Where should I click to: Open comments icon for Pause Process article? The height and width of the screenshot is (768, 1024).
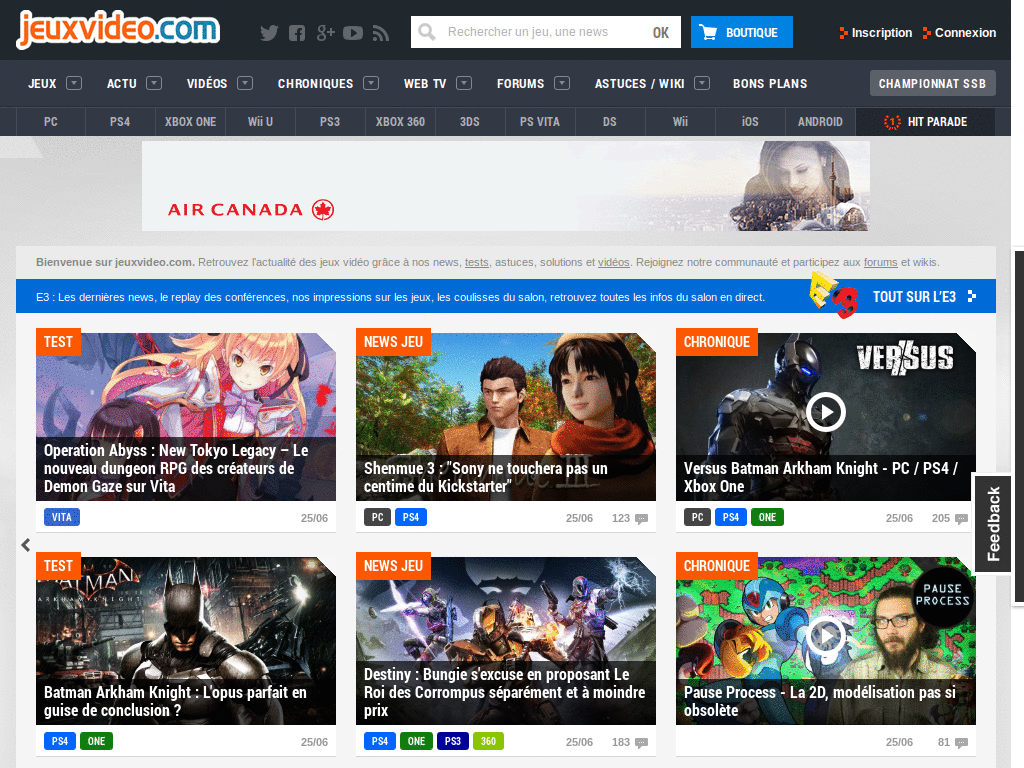tap(961, 743)
